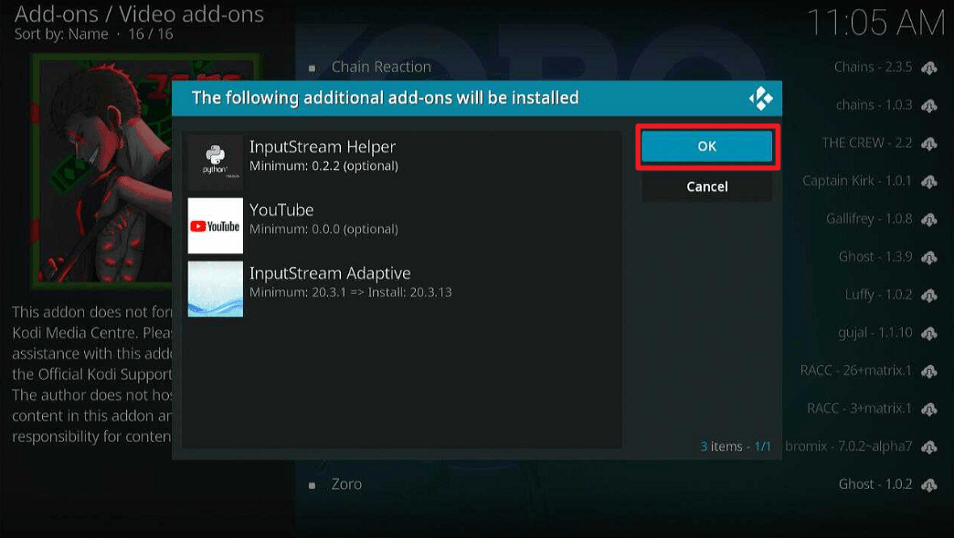Click the 'Luffy - 1.0.2' label
Image resolution: width=954 pixels, height=538 pixels.
tap(879, 295)
